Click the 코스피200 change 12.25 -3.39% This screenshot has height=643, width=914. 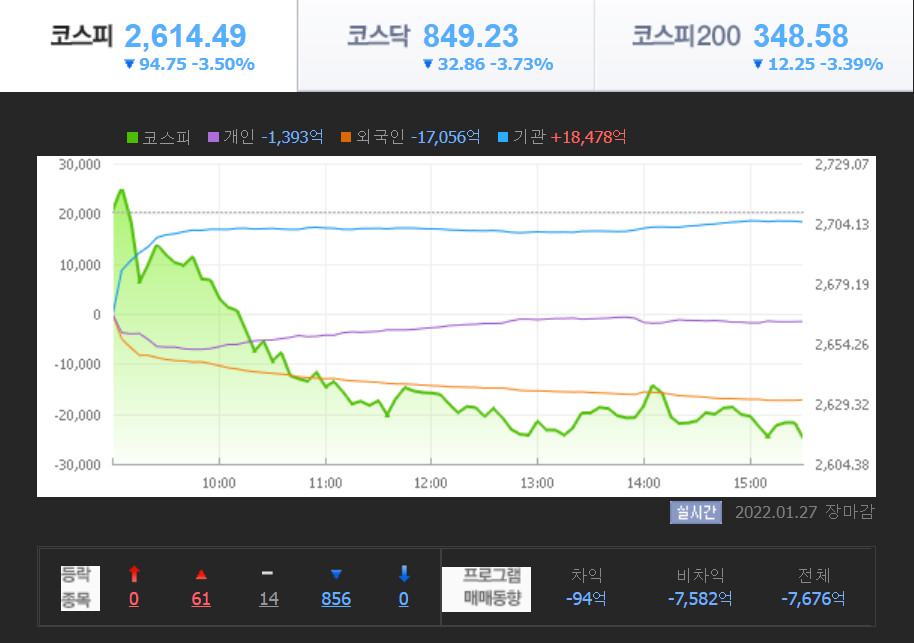825,64
